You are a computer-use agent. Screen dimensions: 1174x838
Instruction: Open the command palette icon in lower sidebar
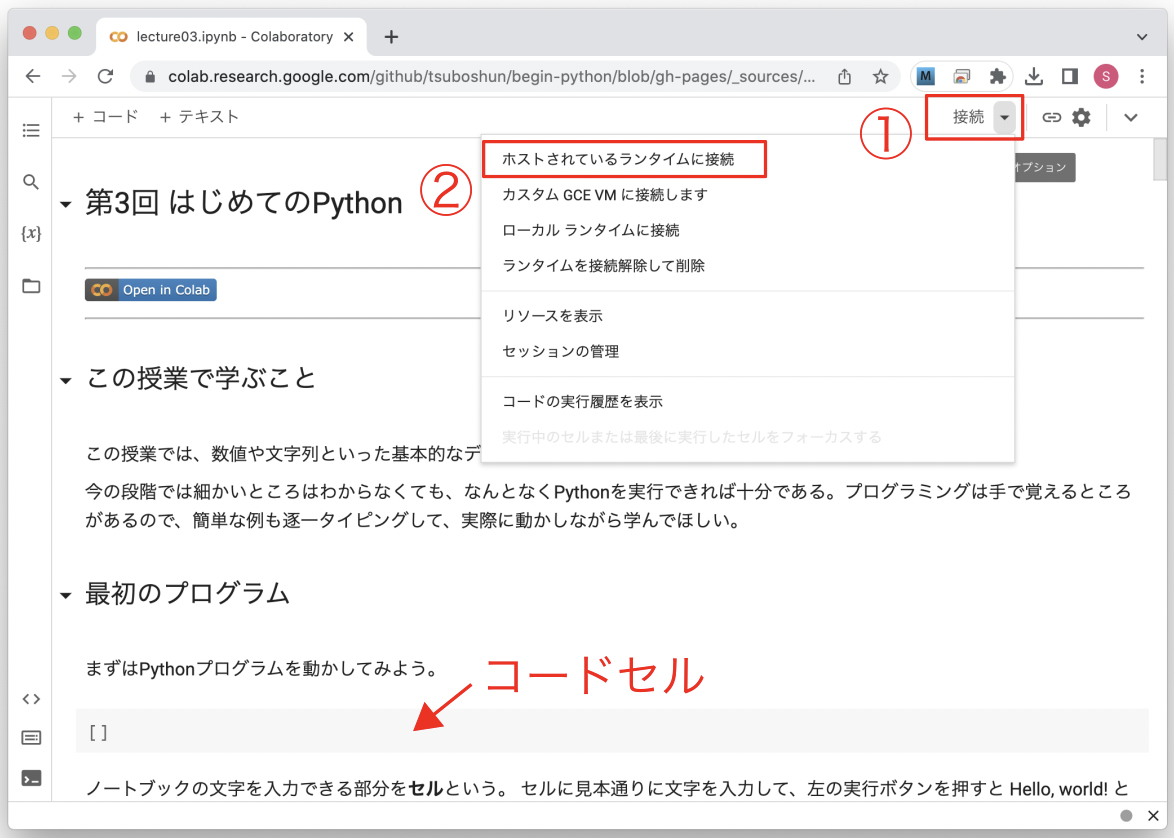pyautogui.click(x=30, y=738)
